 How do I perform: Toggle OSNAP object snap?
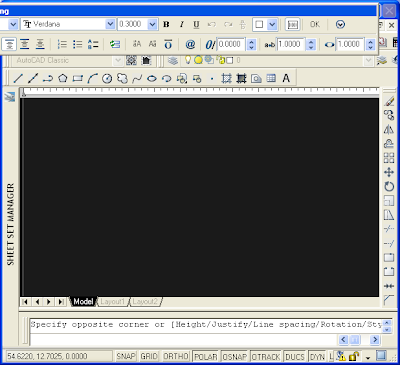(x=235, y=357)
